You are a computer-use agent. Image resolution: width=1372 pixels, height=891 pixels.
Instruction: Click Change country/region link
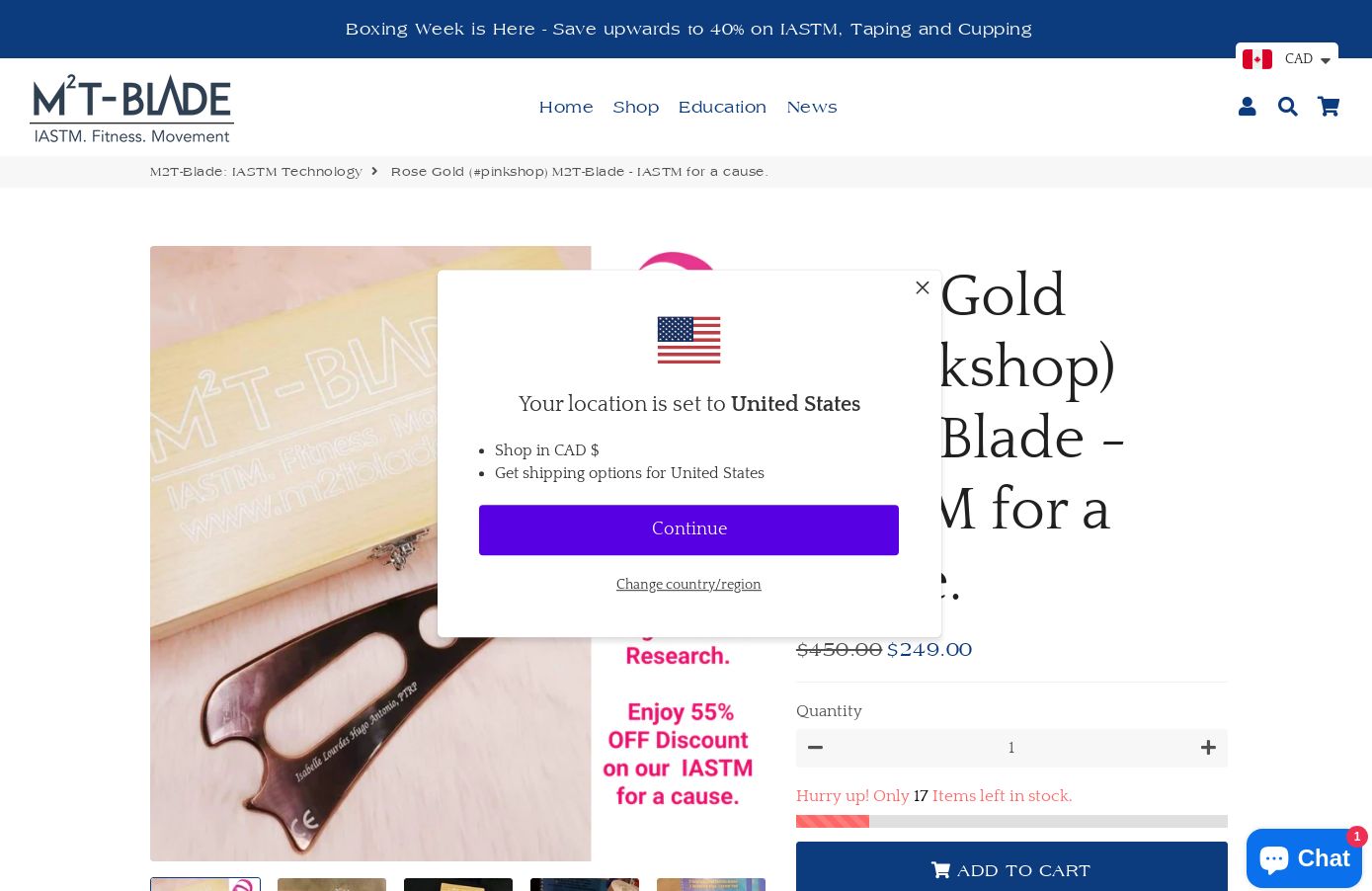[x=688, y=584]
